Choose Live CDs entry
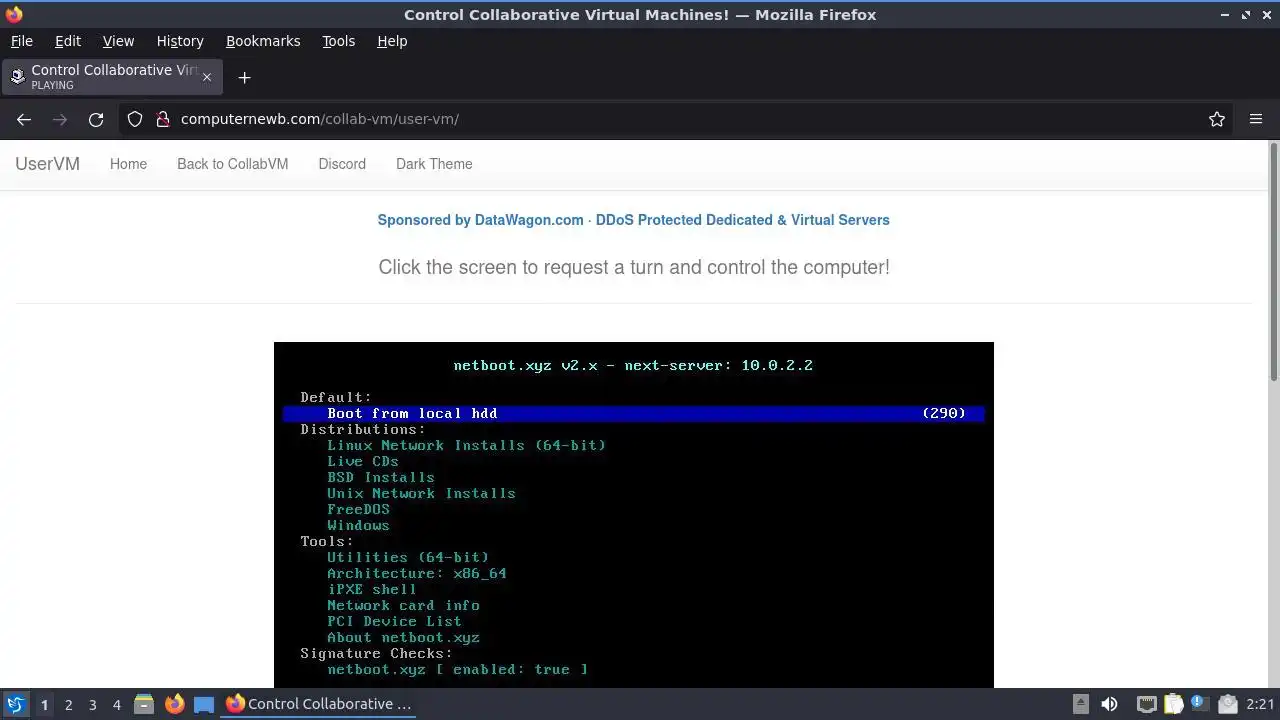The image size is (1280, 720). 362,461
